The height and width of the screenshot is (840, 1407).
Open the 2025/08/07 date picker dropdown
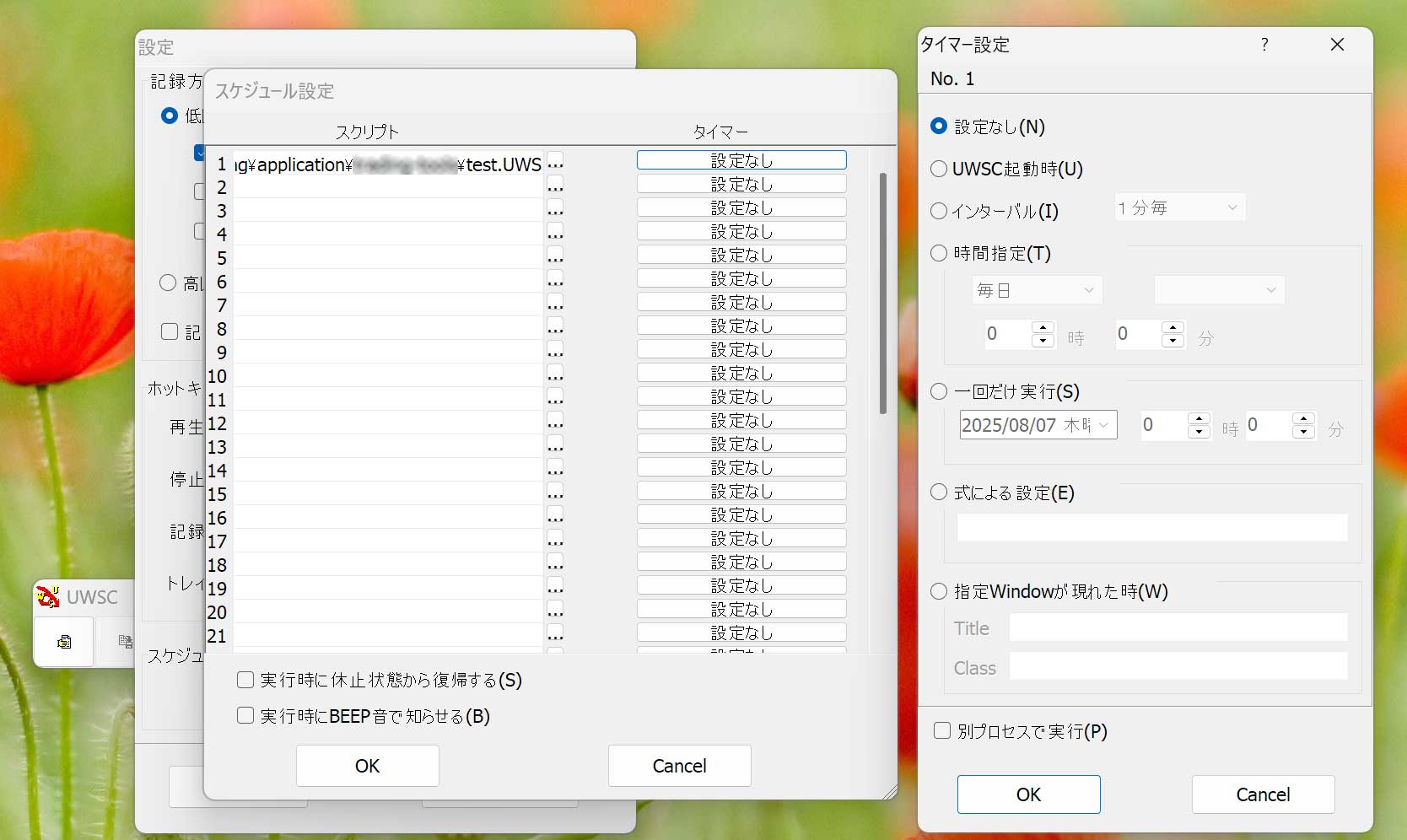1104,425
